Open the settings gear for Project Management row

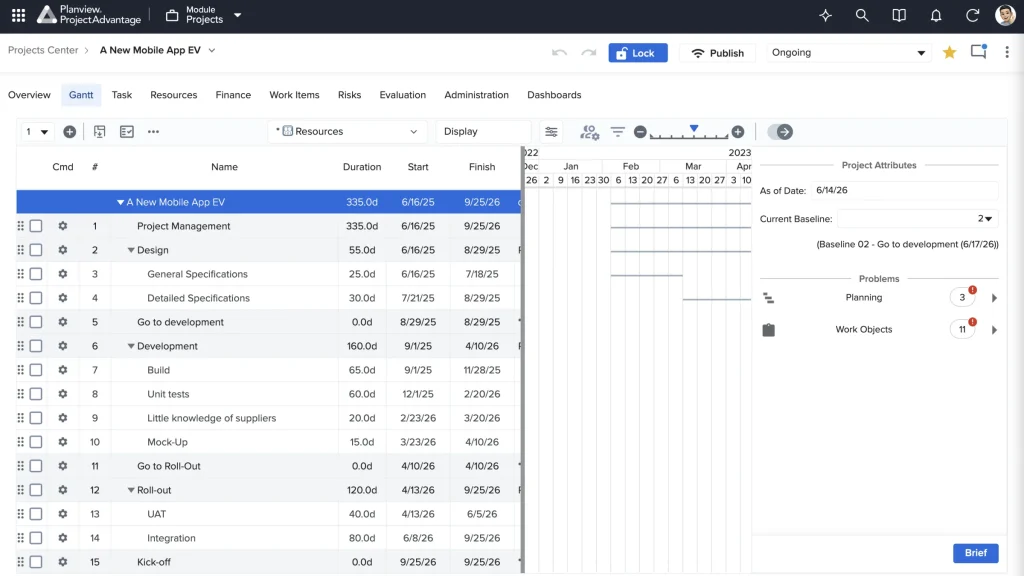[x=63, y=226]
